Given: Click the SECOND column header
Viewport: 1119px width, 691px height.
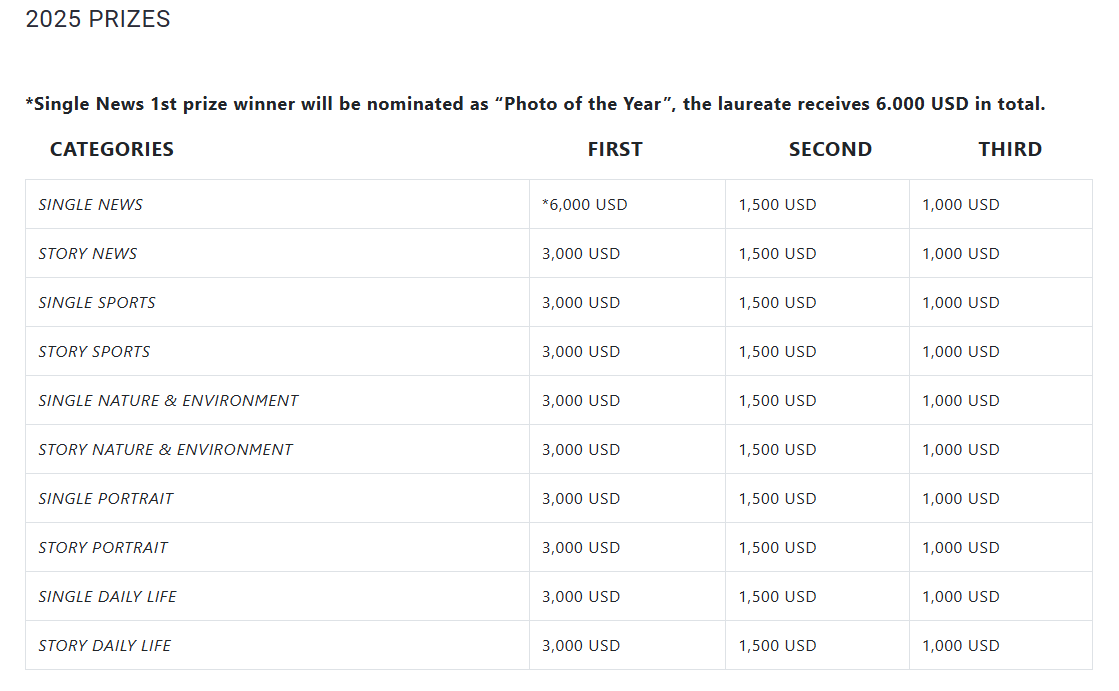Looking at the screenshot, I should [x=830, y=149].
